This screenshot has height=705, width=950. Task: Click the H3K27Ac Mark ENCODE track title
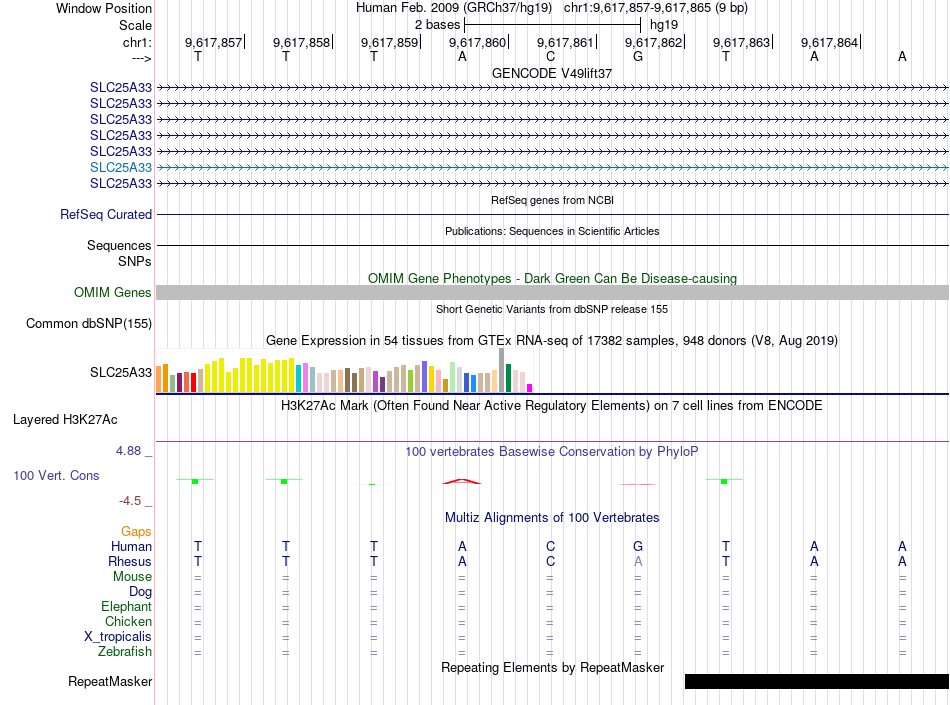pyautogui.click(x=551, y=405)
